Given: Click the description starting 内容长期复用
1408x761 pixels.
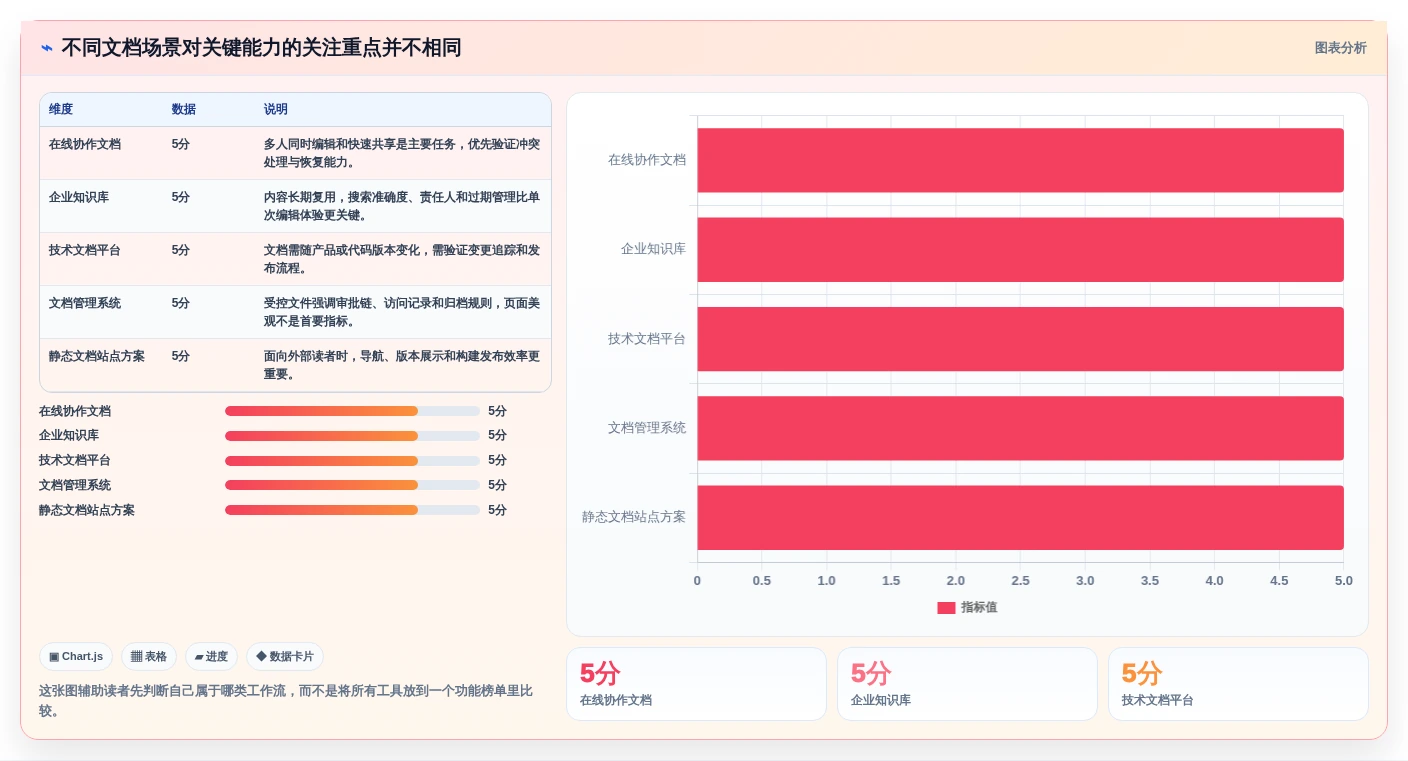Looking at the screenshot, I should (402, 206).
